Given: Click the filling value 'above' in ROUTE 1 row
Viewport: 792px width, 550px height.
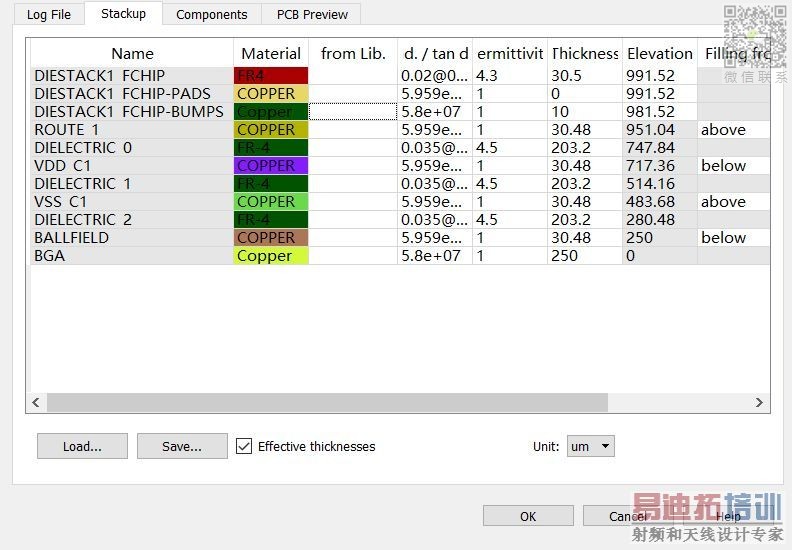Looking at the screenshot, I should coord(723,130).
